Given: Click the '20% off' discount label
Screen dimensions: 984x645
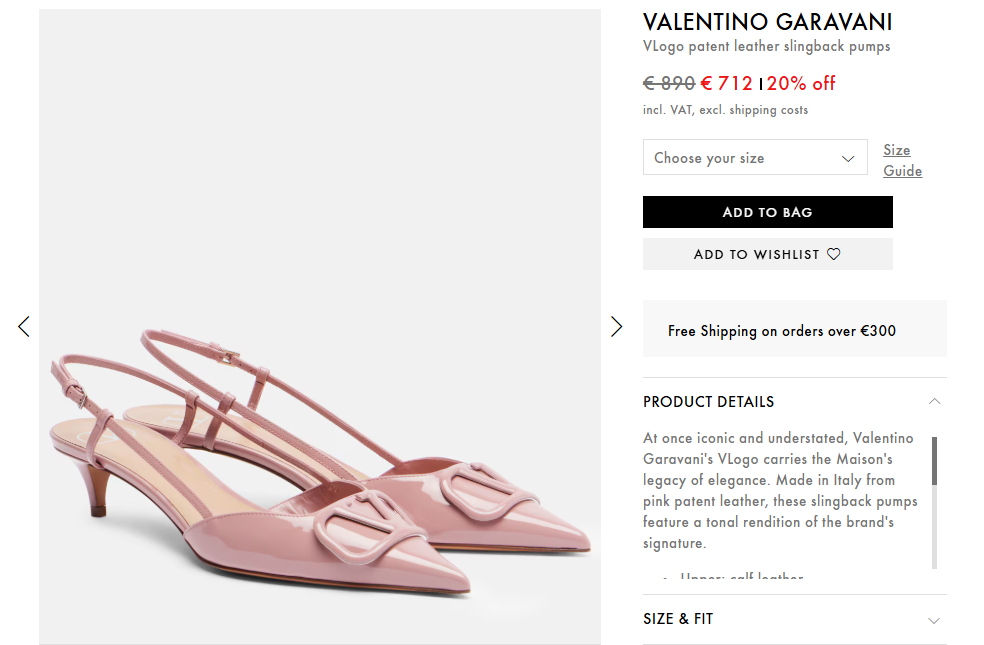Looking at the screenshot, I should pos(800,83).
